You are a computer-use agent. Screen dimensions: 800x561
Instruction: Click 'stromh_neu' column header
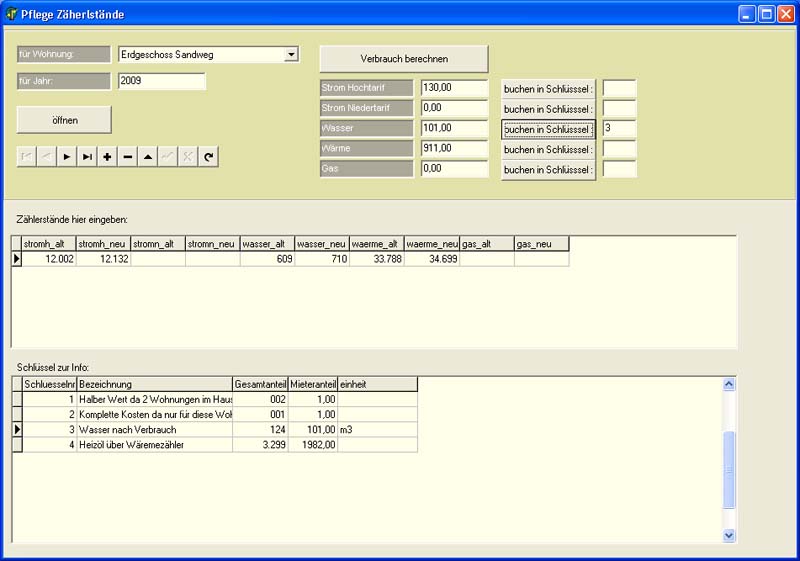(104, 244)
